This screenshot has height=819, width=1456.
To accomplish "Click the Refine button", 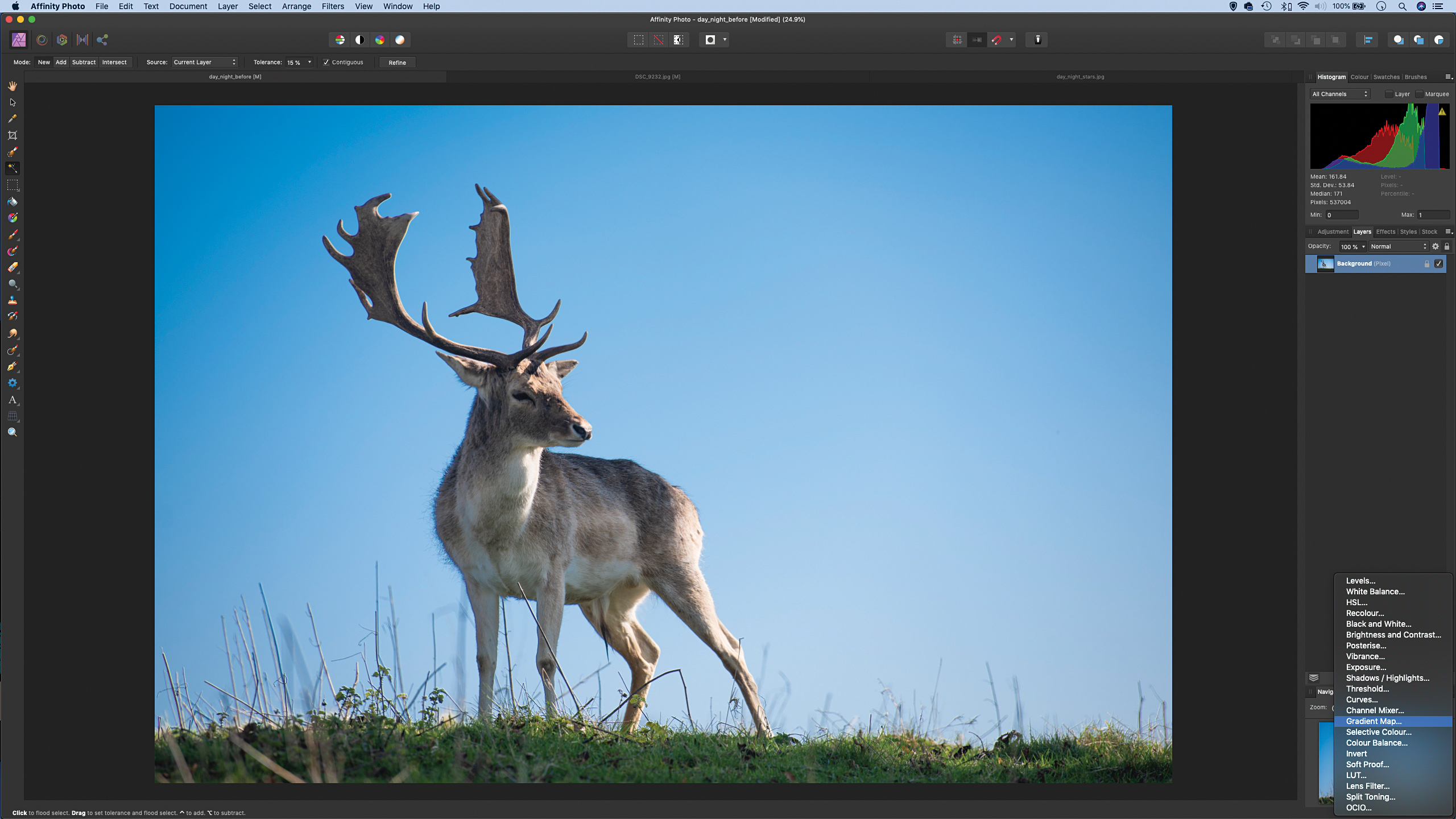I will [x=397, y=63].
